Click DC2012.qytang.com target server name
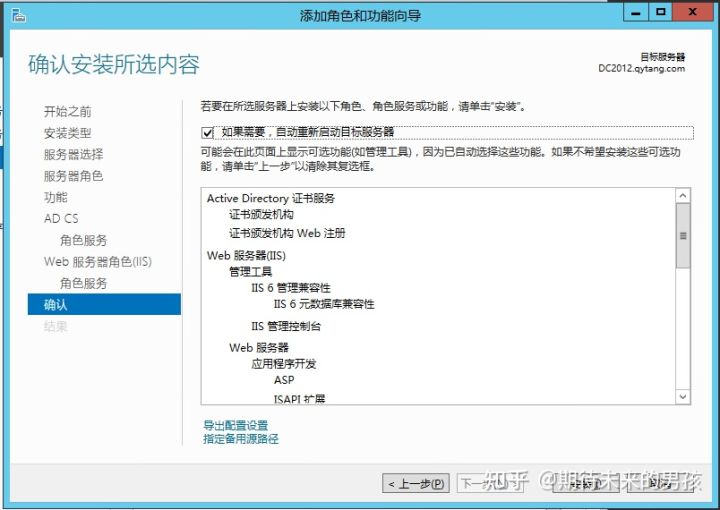This screenshot has height=510, width=720. 641,68
